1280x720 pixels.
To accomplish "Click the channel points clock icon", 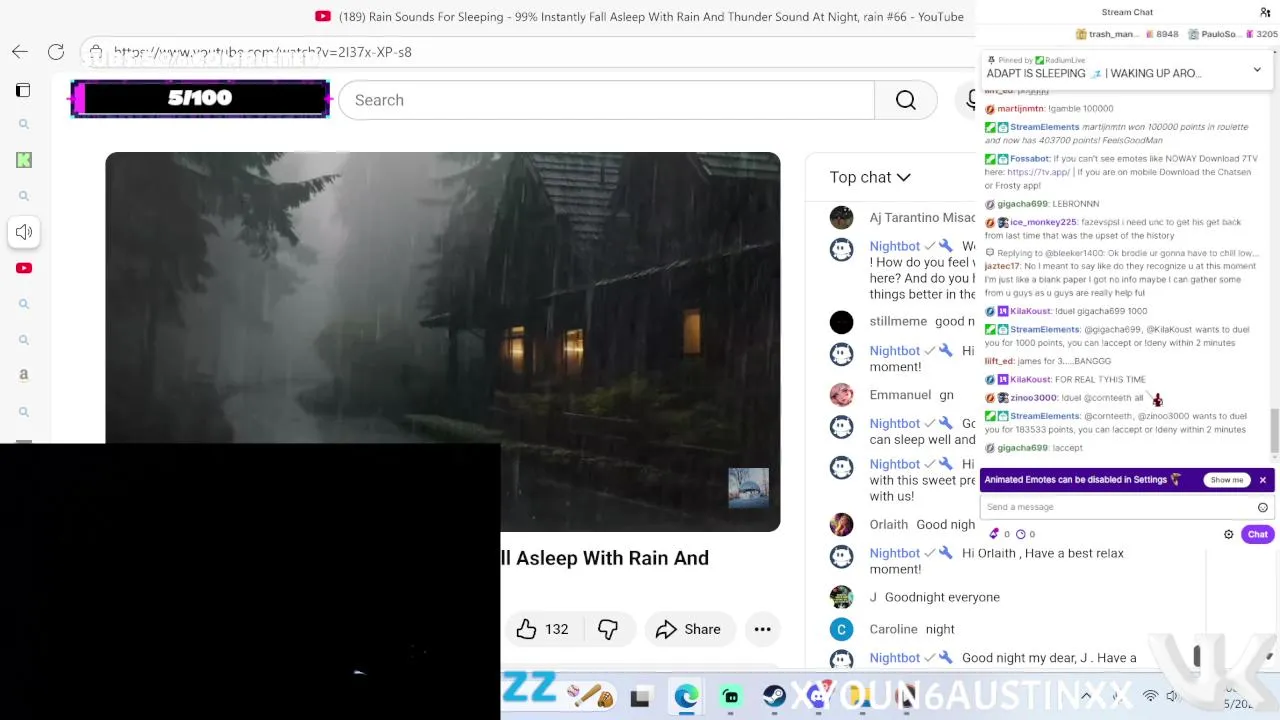I will (x=1020, y=534).
